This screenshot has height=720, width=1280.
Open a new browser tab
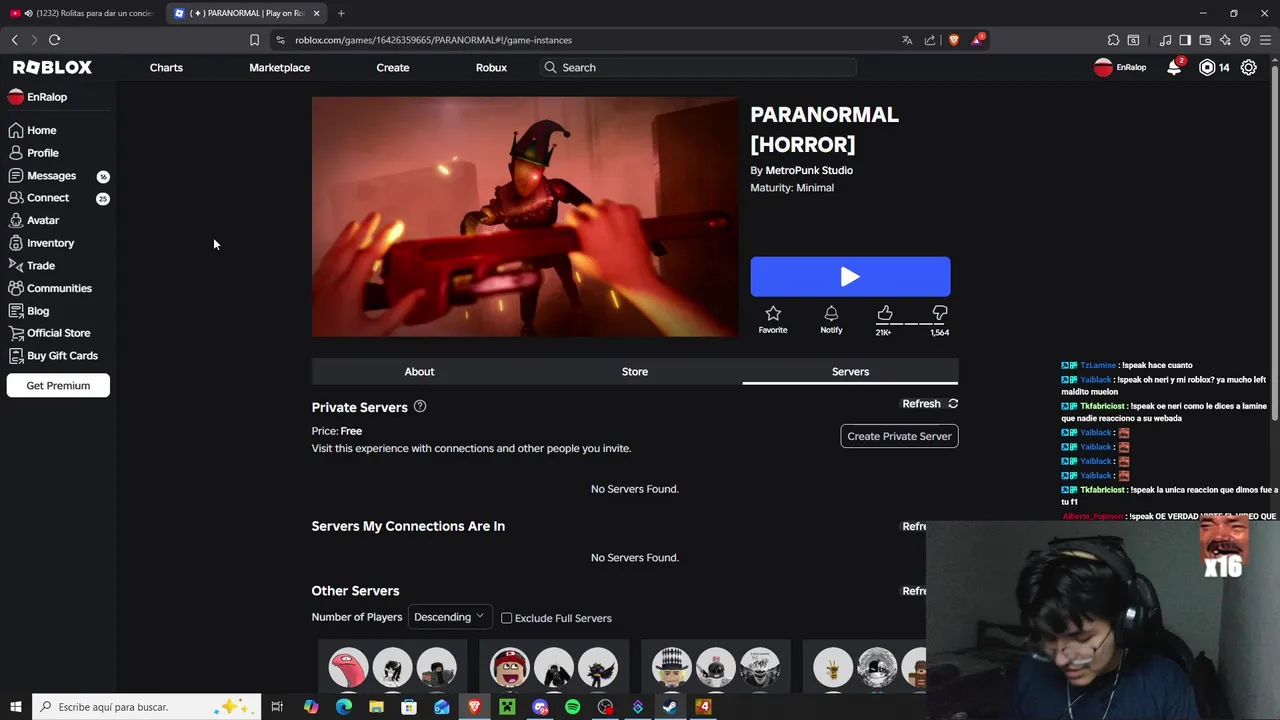click(x=341, y=13)
